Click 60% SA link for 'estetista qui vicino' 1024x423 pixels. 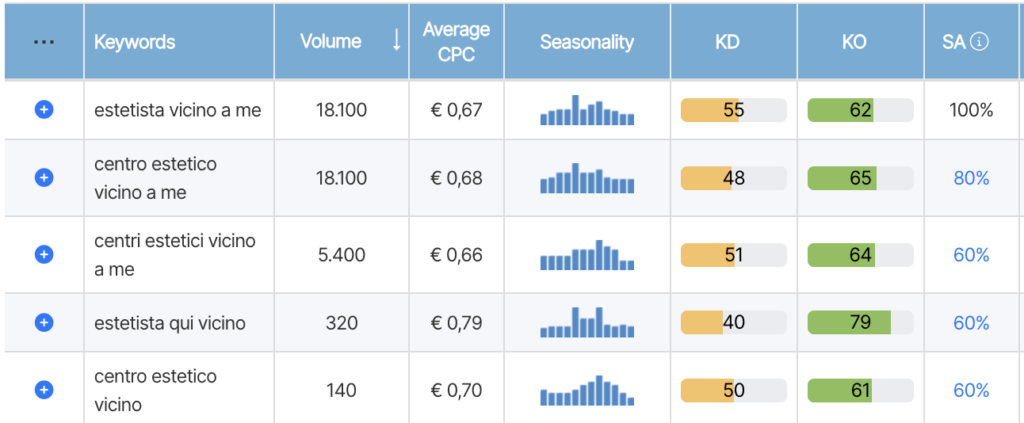point(970,323)
